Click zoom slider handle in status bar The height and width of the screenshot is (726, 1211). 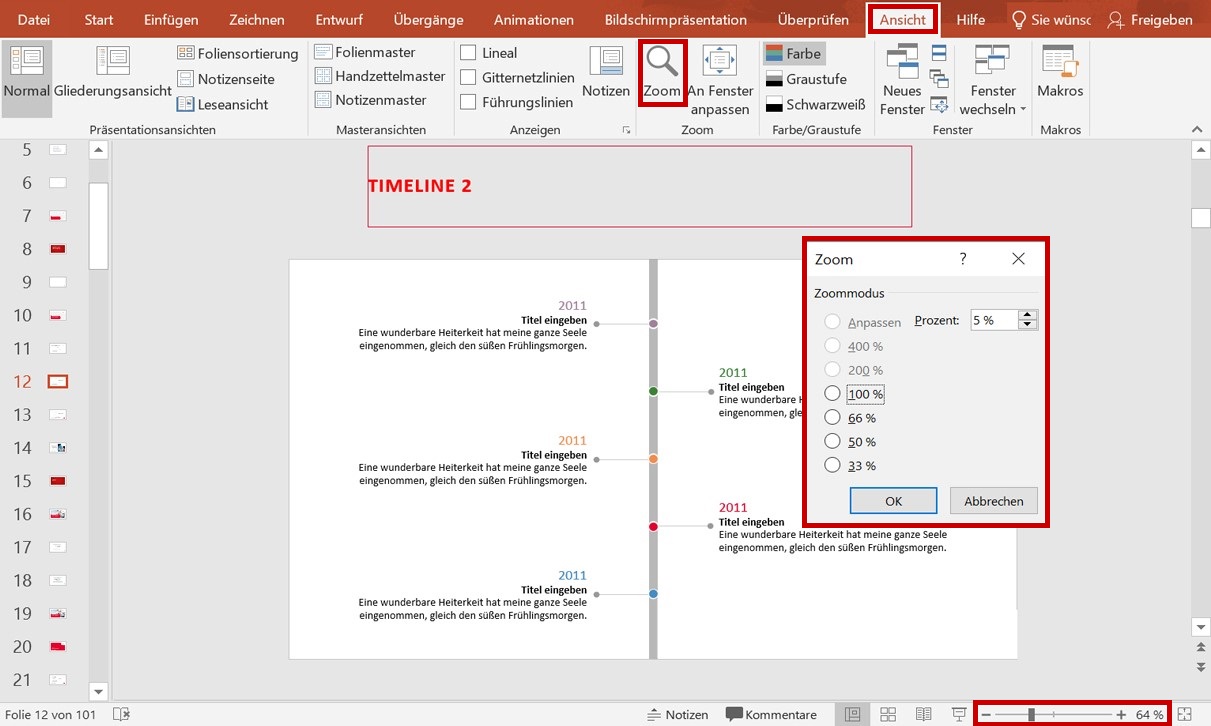point(1031,714)
